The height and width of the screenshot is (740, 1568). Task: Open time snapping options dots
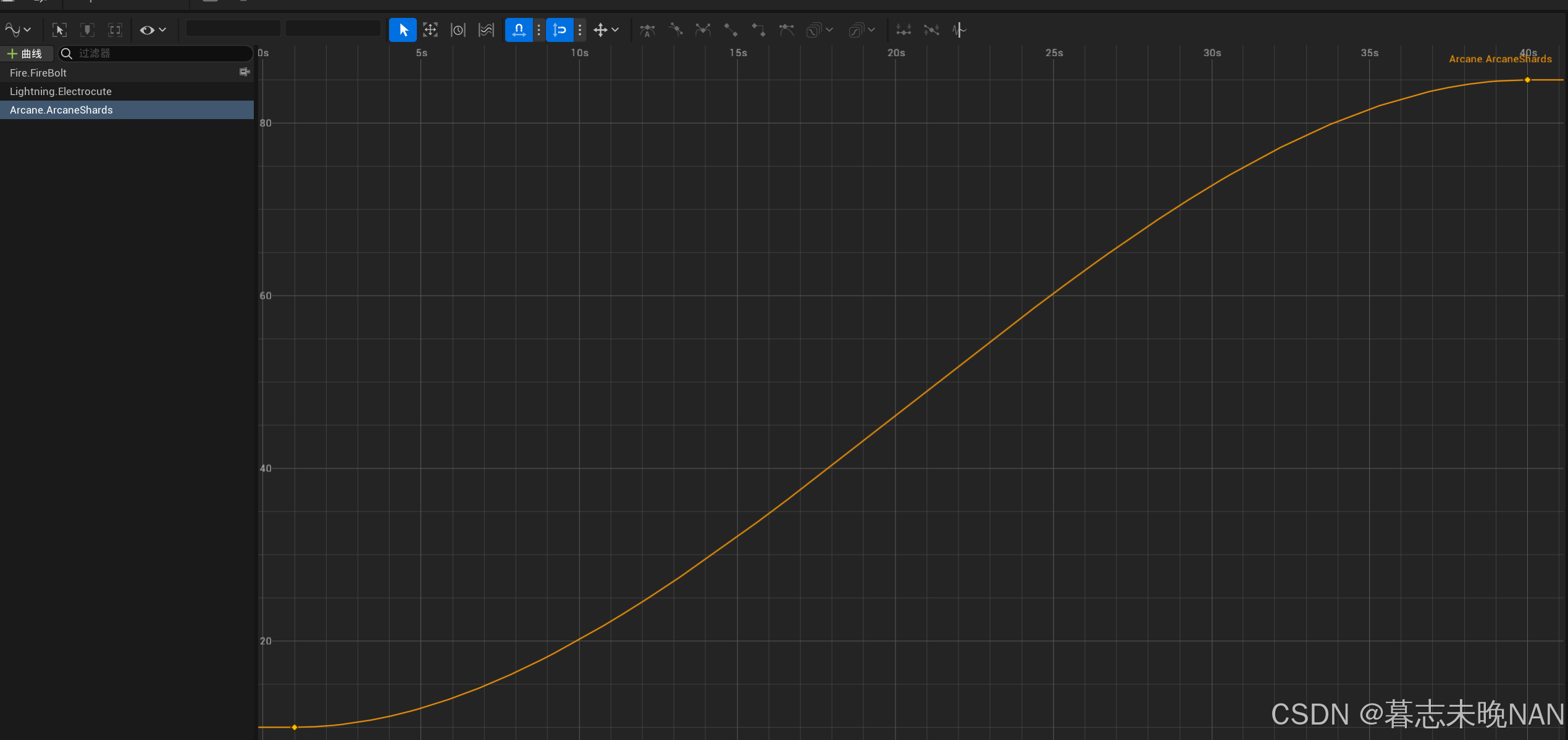[x=539, y=30]
